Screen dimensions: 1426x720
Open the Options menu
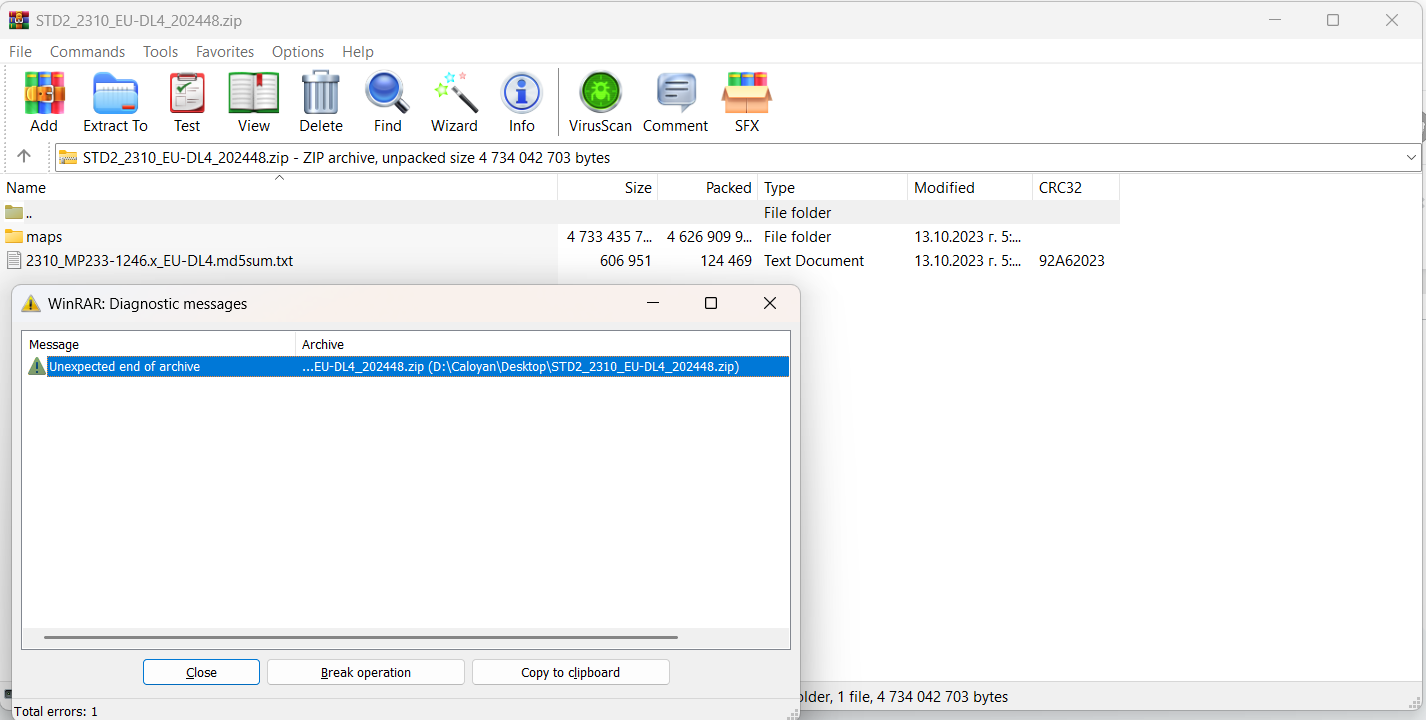click(298, 51)
